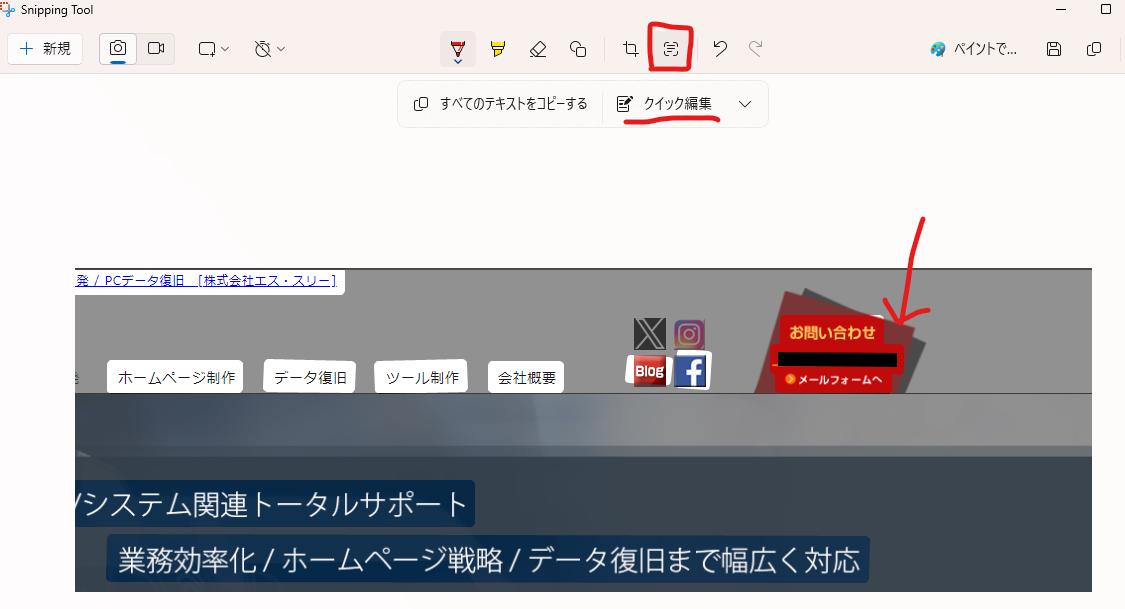Select the red ballpoint pen tool
The width and height of the screenshot is (1125, 609).
click(x=458, y=47)
